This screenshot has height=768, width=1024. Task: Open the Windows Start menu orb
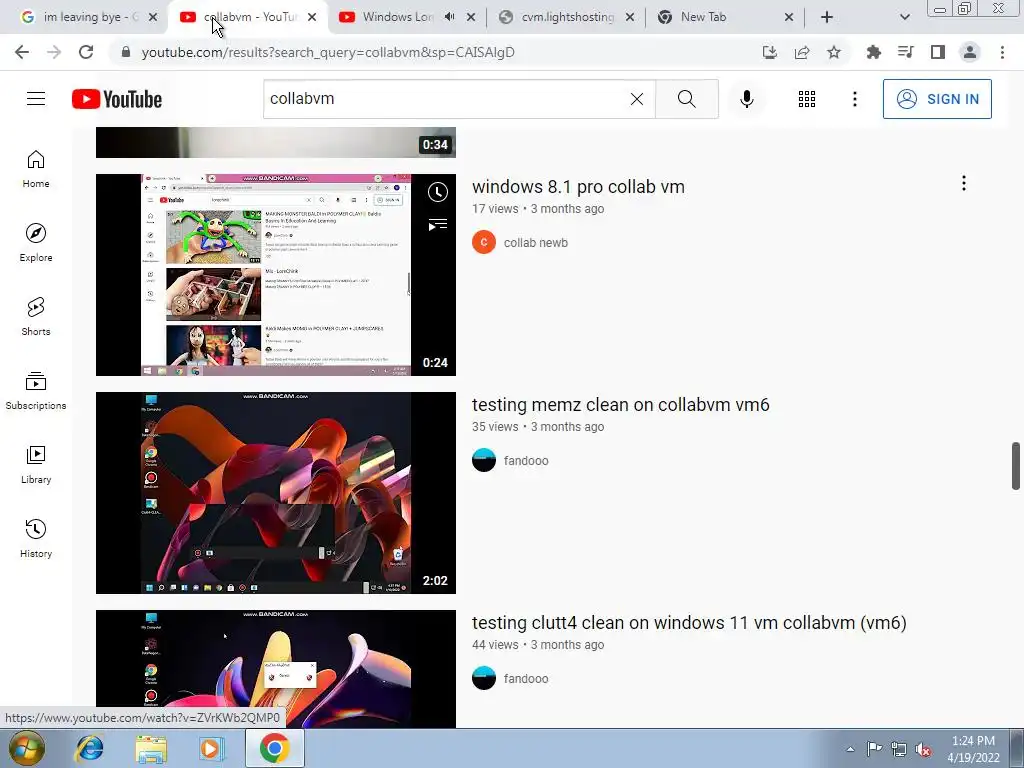point(26,748)
